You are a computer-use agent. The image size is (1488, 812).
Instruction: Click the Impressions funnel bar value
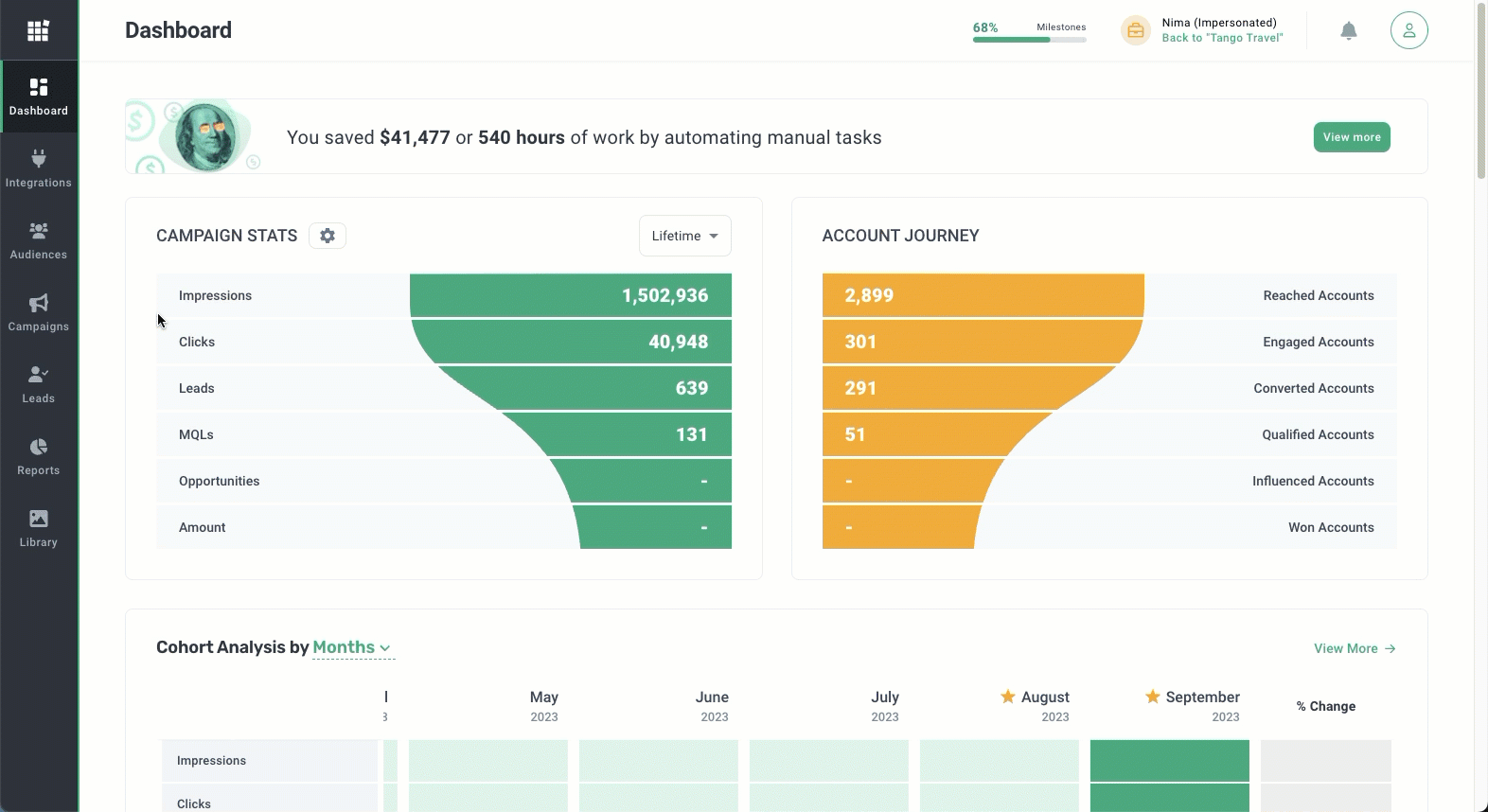coord(664,295)
